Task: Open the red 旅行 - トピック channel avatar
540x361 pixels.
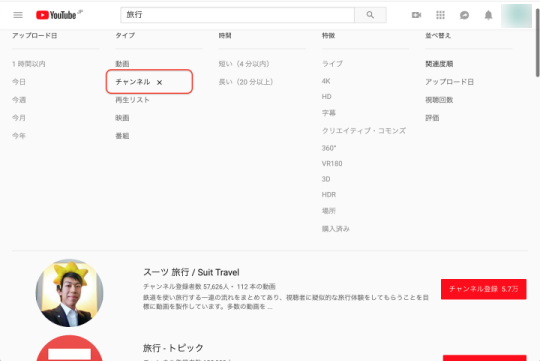Action: 70,348
